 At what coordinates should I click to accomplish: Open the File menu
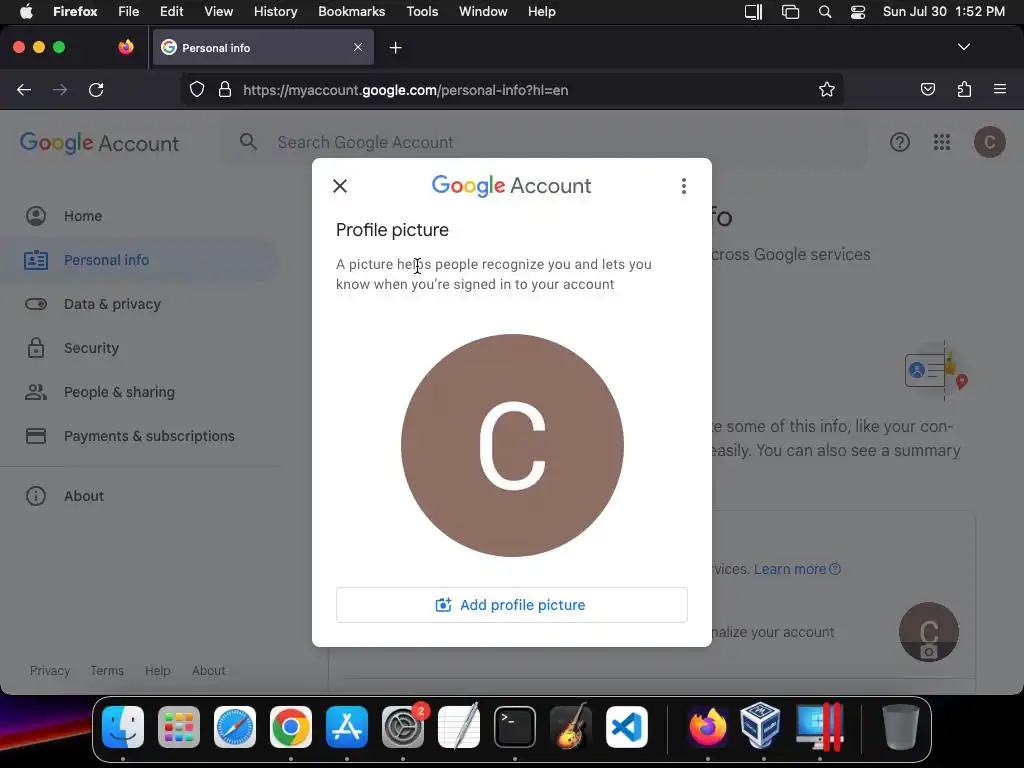coord(128,12)
